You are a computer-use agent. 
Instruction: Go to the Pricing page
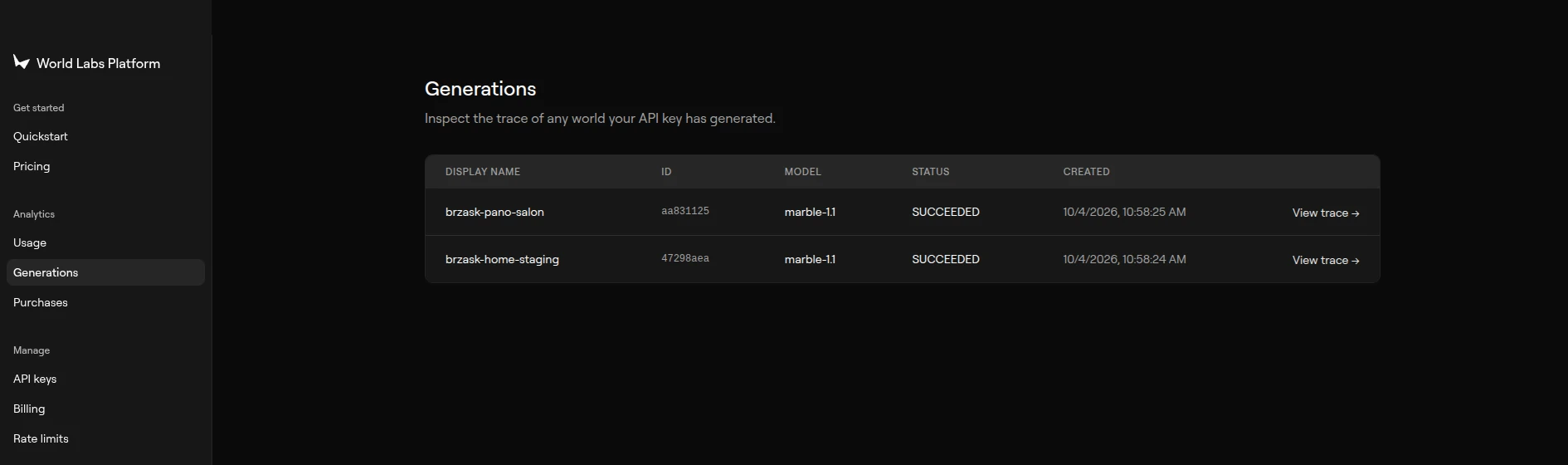point(32,166)
